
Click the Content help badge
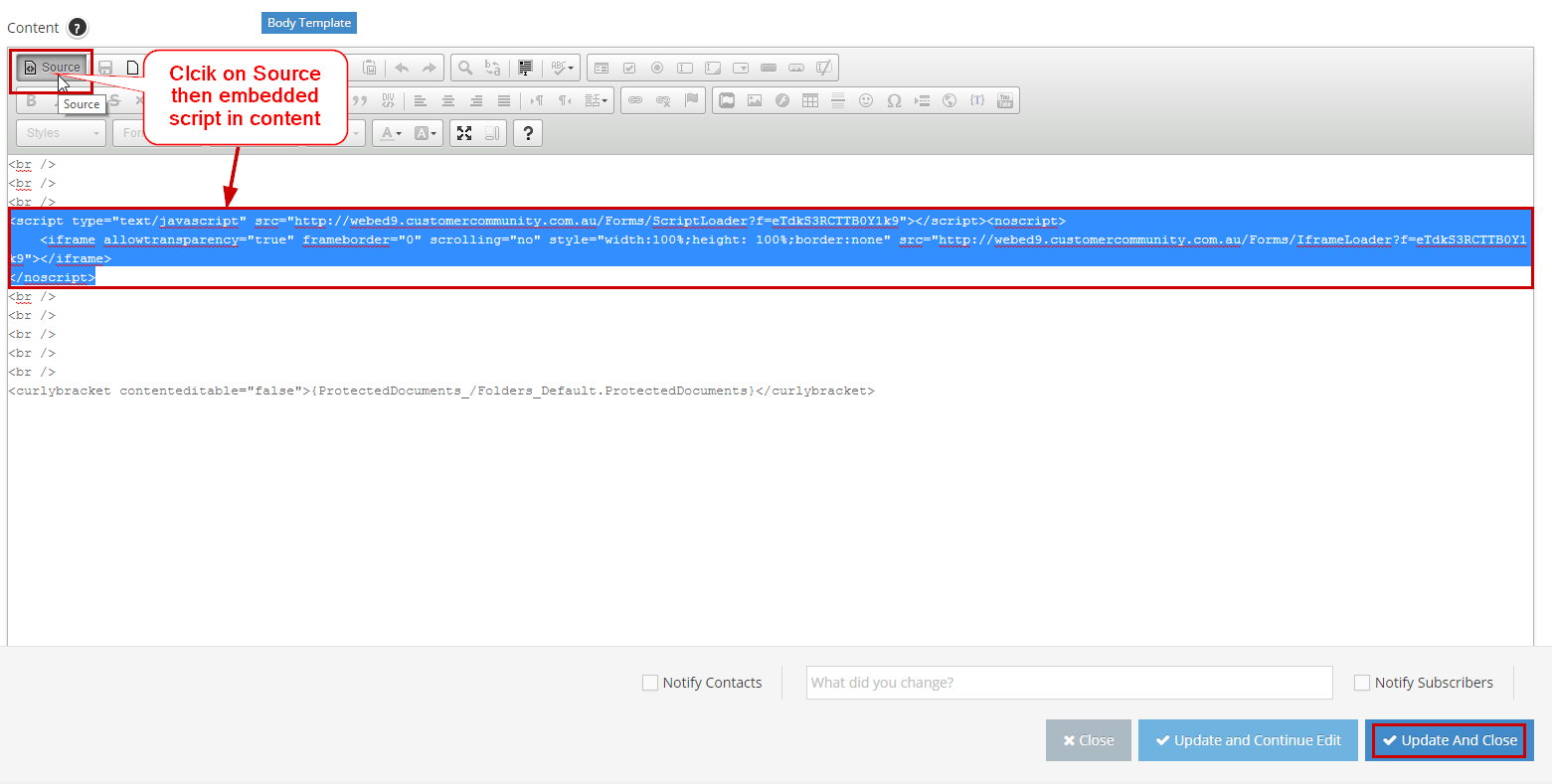point(80,27)
